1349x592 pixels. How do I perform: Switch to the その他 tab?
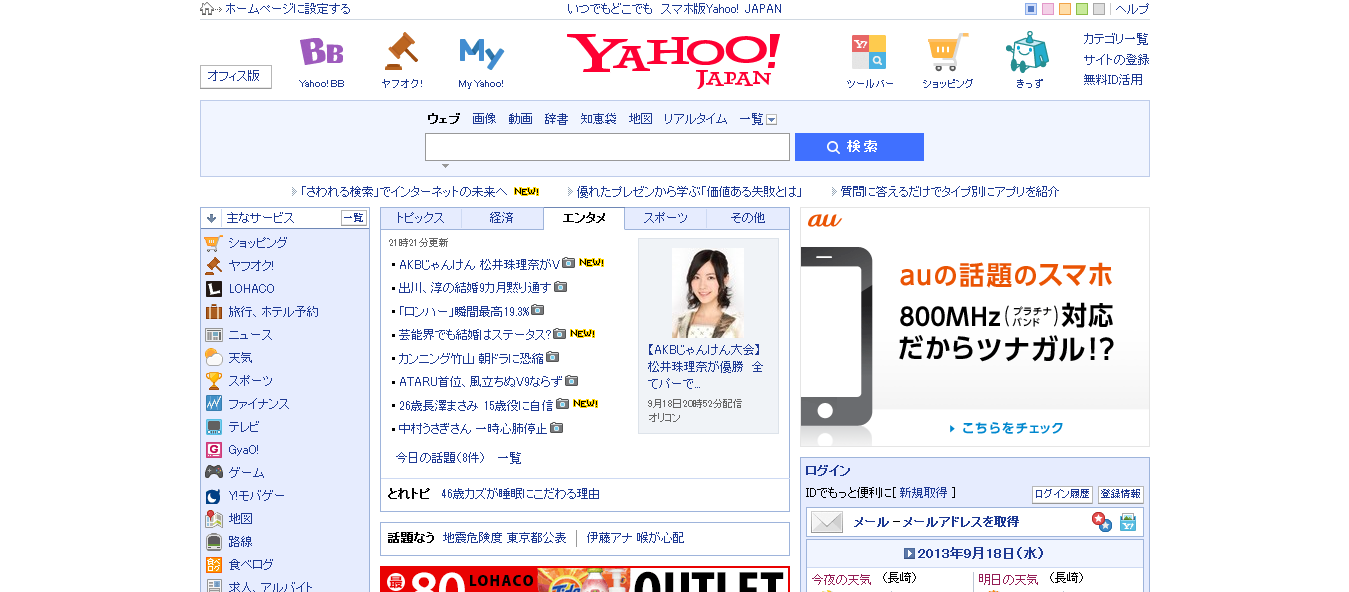(747, 218)
